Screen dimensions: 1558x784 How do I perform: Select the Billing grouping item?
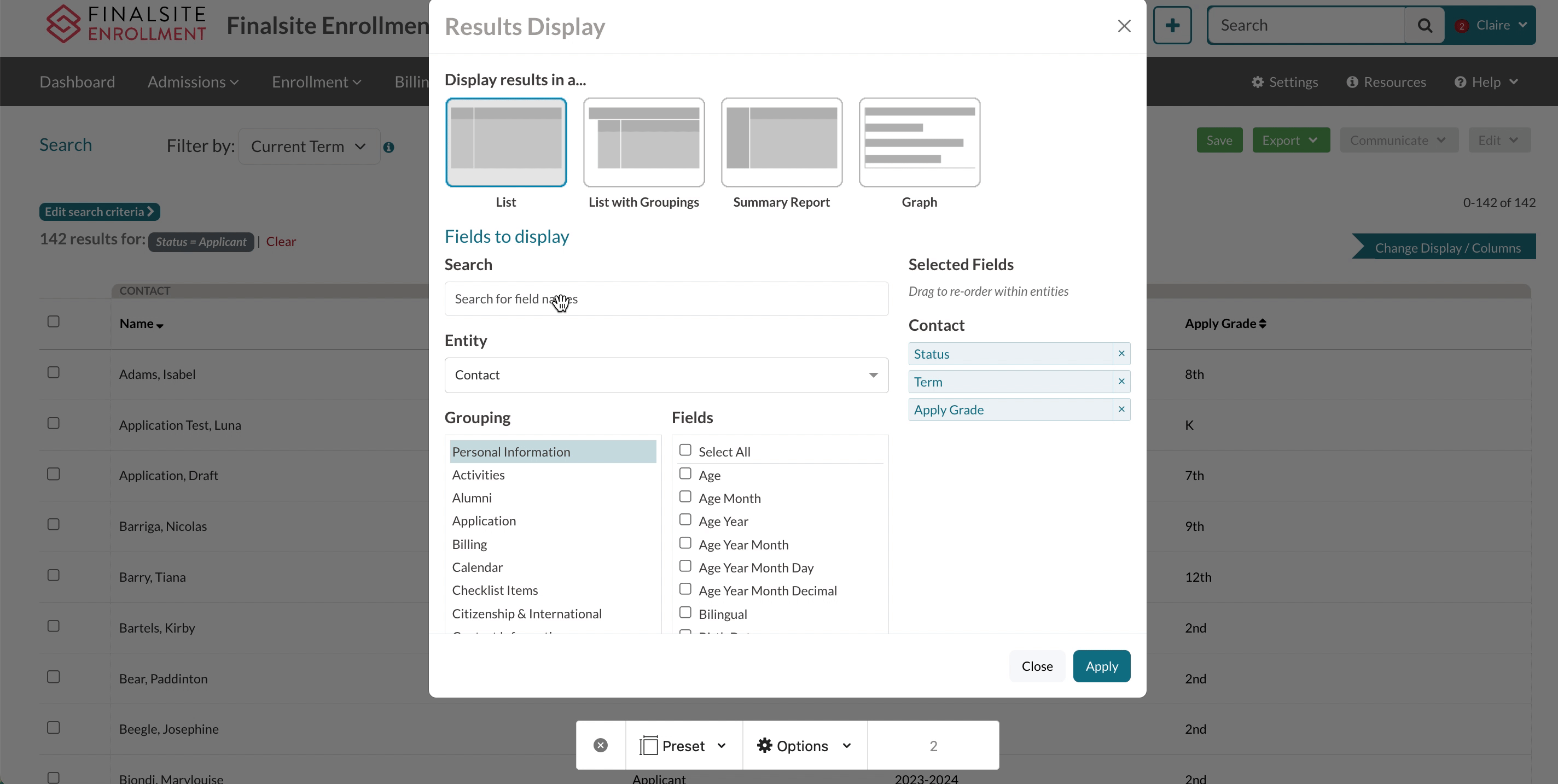469,543
